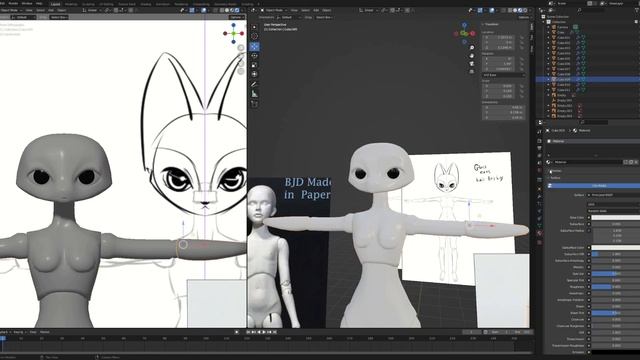Select the Cursor tool in right viewport toolbar
The image size is (640, 360).
coord(254,36)
